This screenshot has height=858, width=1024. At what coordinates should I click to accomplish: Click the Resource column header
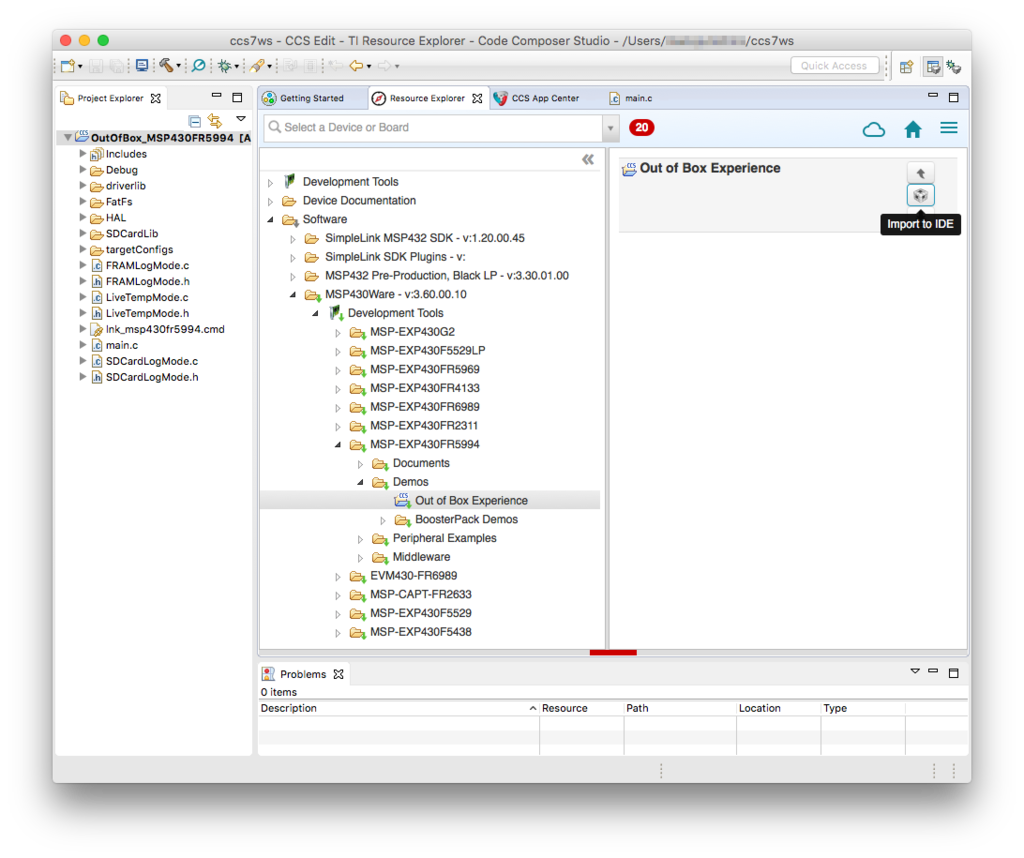click(x=581, y=708)
